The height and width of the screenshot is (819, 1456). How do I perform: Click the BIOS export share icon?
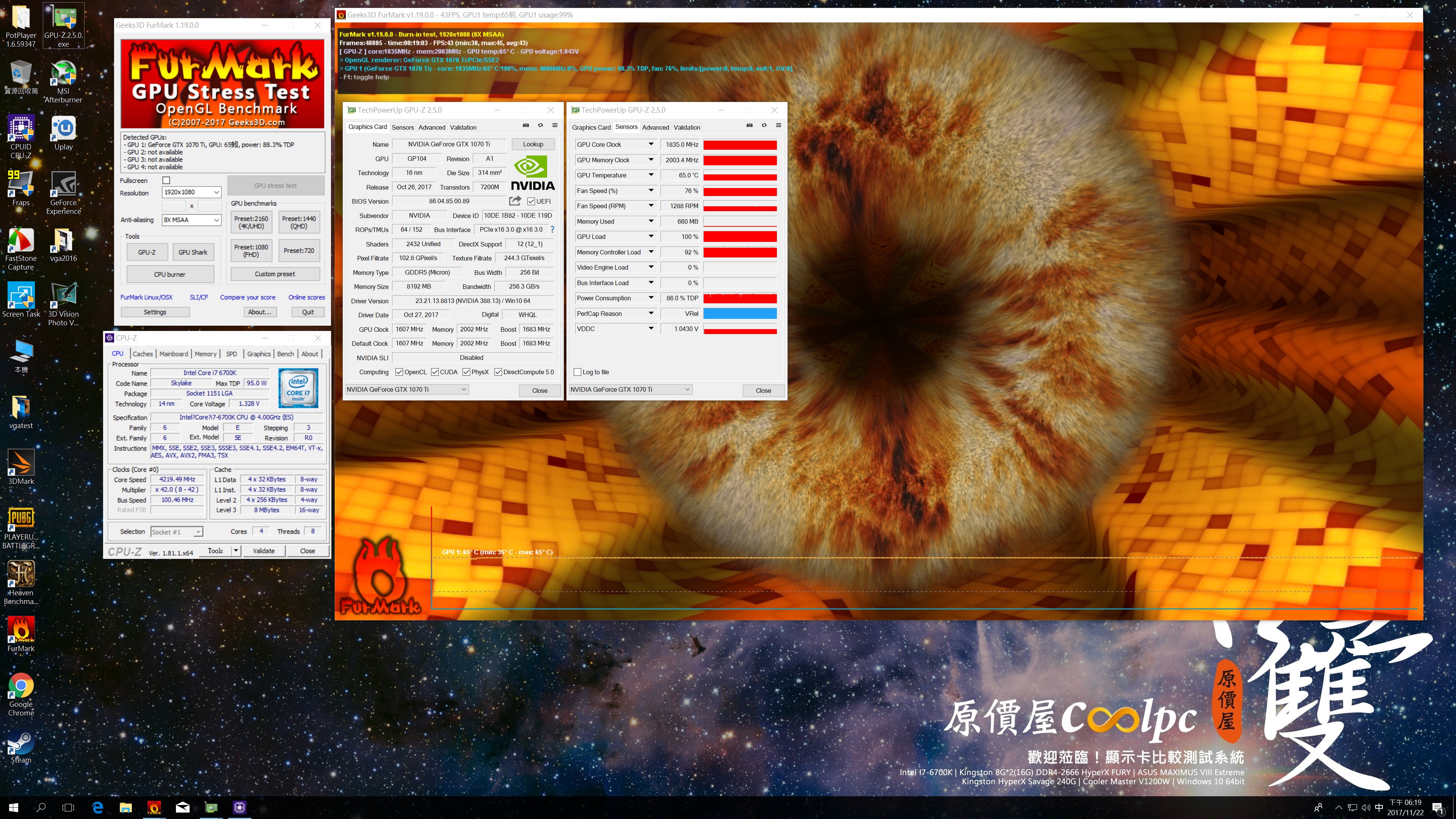pos(515,201)
